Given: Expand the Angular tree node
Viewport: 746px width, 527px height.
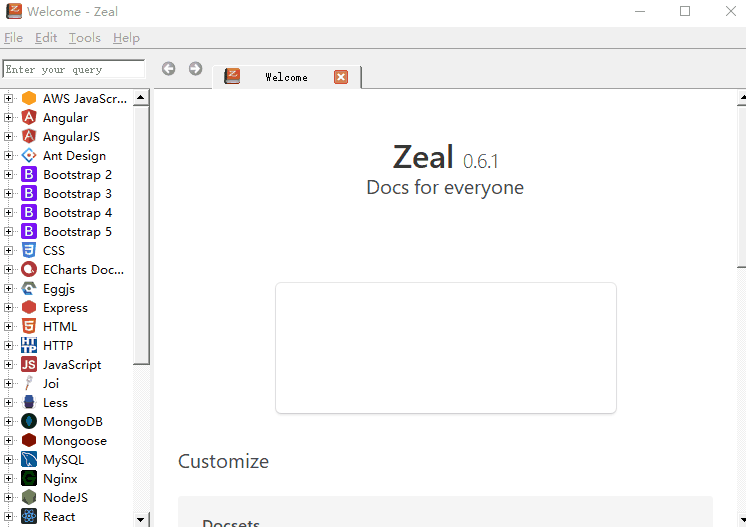Looking at the screenshot, I should point(8,117).
